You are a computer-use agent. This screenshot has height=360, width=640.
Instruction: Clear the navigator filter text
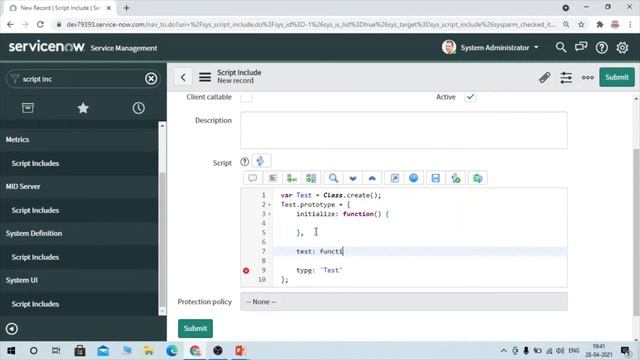(151, 78)
